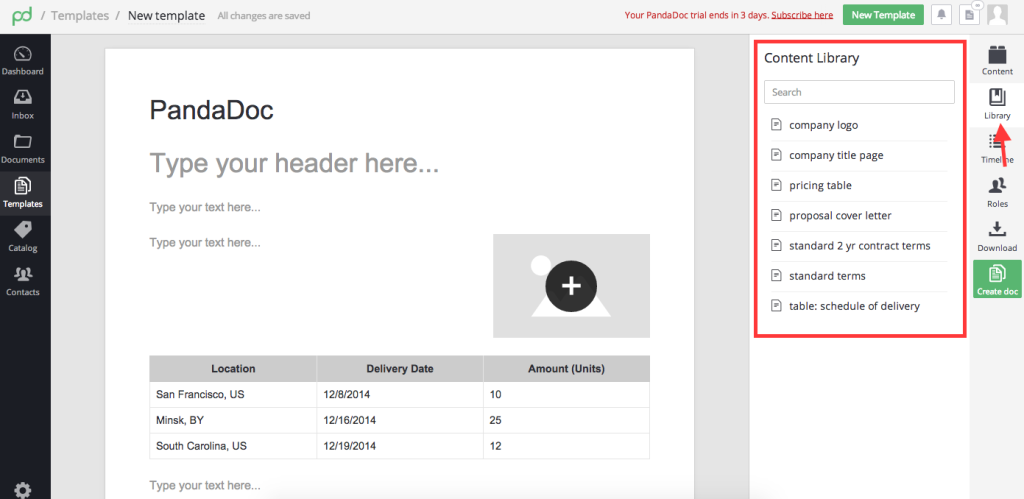Open the Roles panel
The image size is (1024, 499).
(997, 191)
